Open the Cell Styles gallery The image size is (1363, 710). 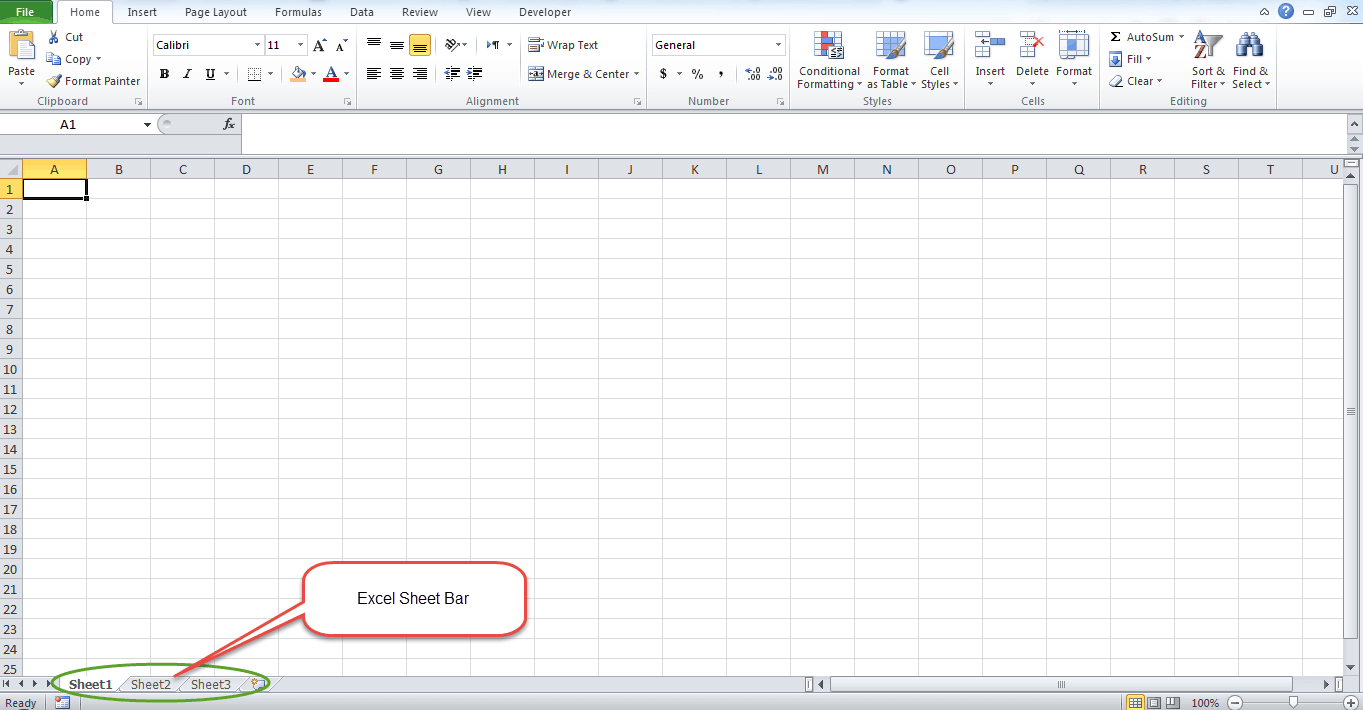point(939,60)
